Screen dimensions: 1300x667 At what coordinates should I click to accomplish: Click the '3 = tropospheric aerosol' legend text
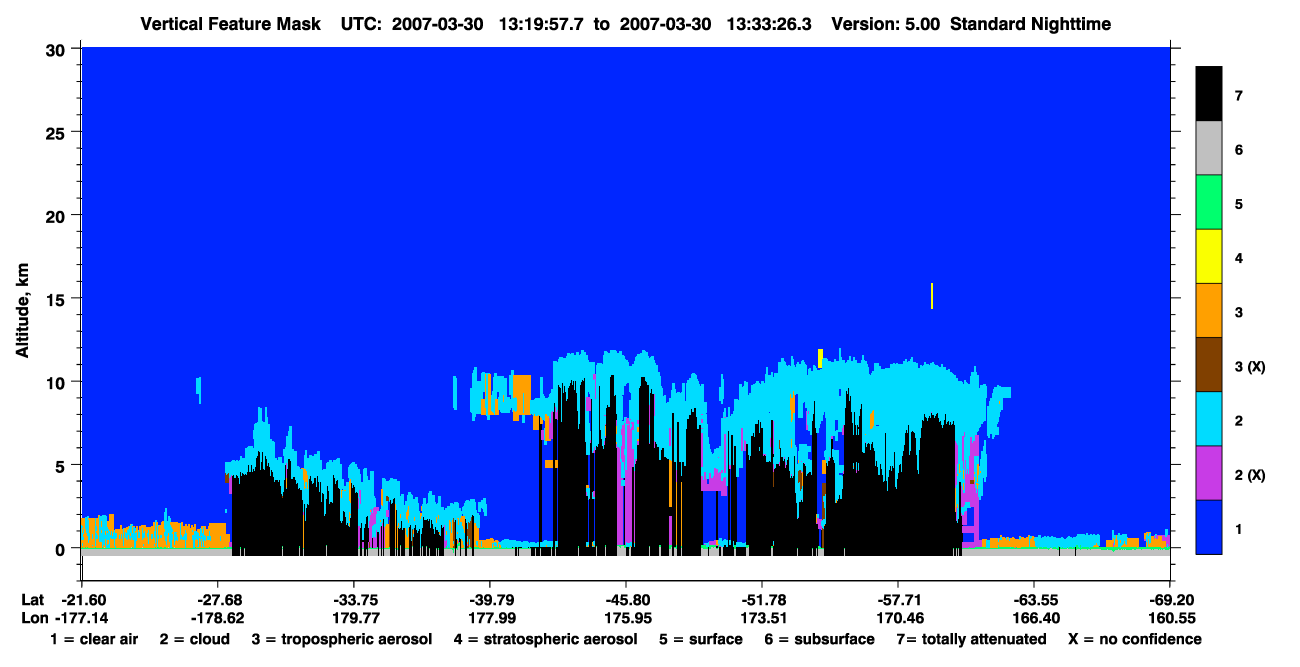341,639
